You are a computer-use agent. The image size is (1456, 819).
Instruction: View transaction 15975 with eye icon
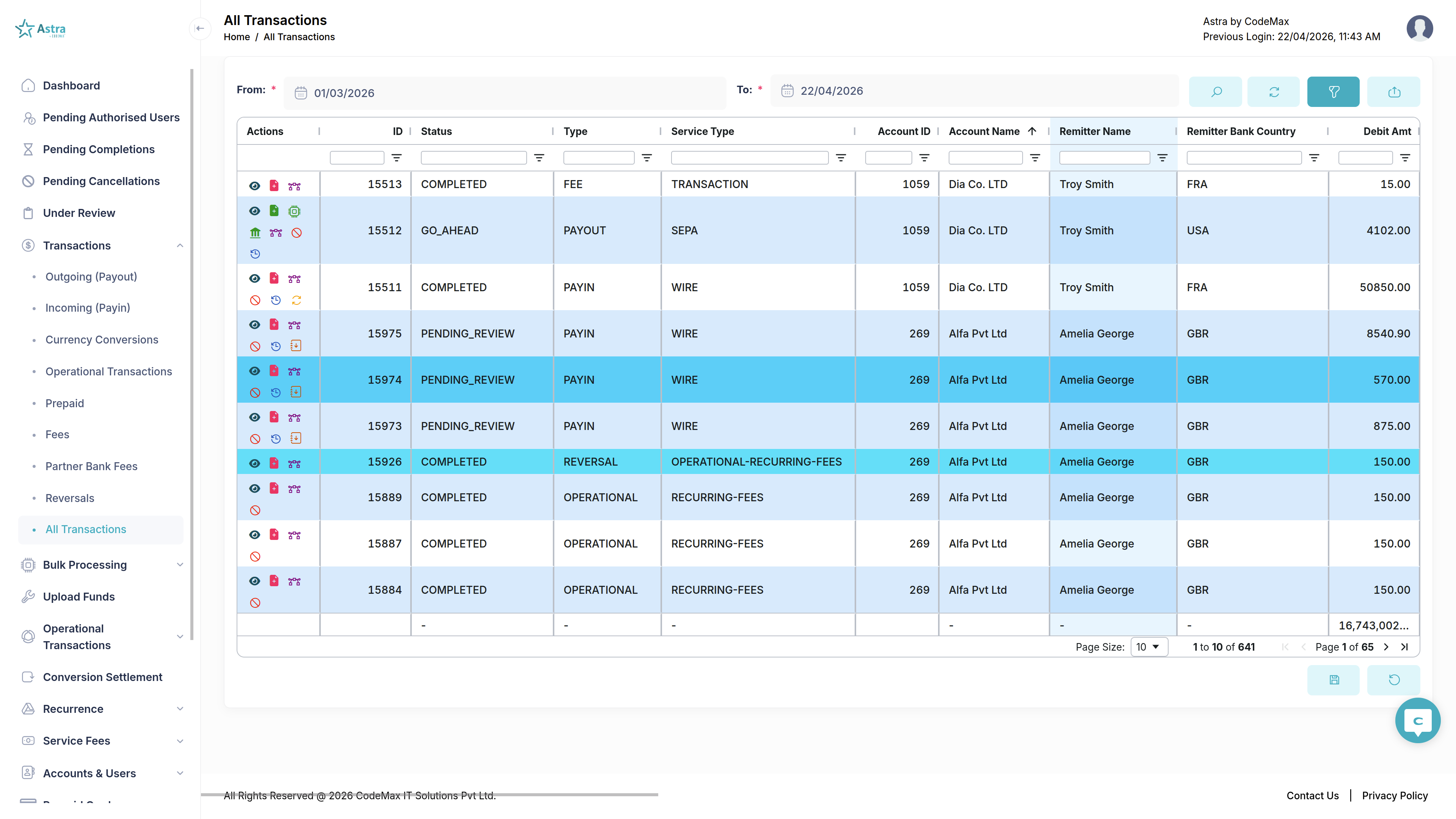point(255,325)
